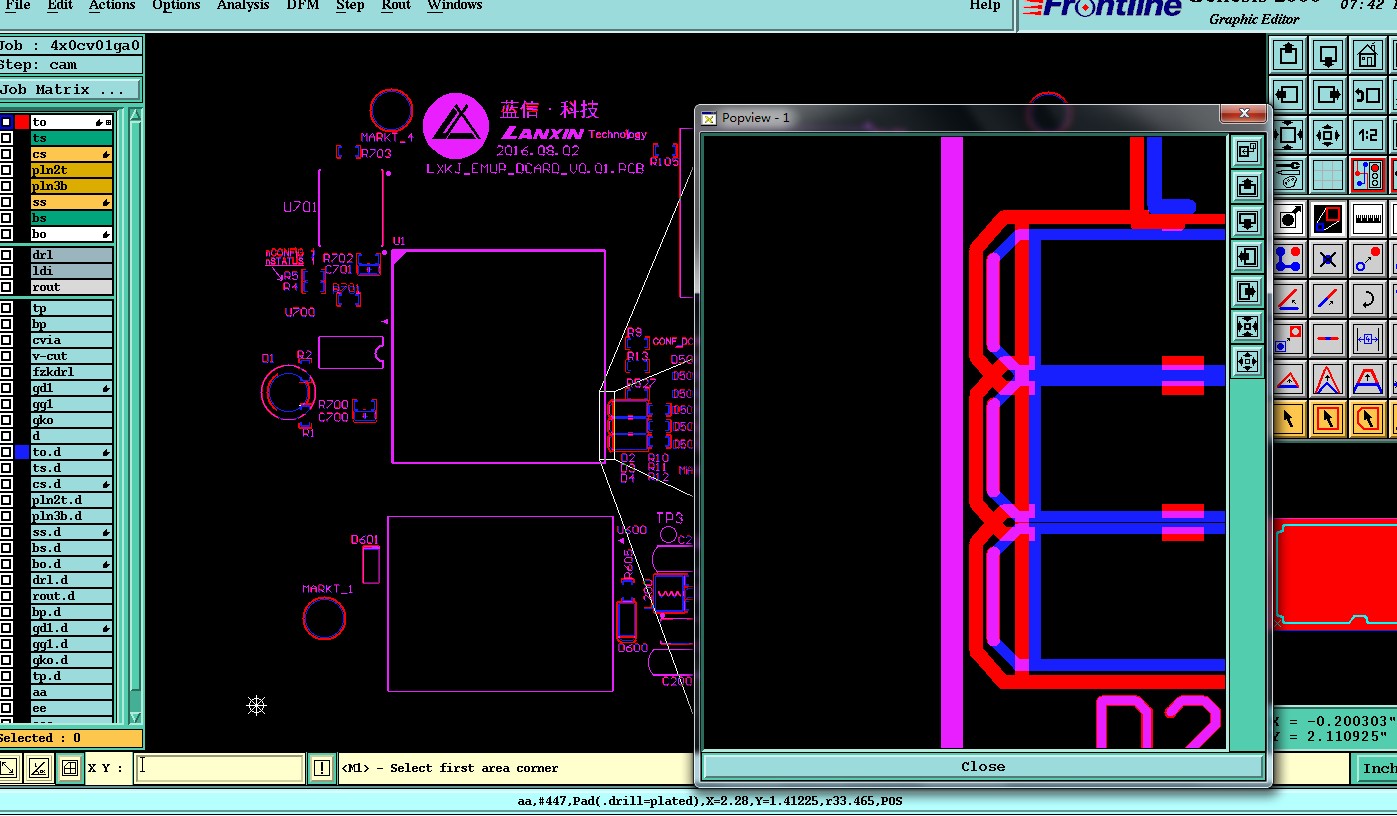
Task: Toggle checkbox for layer to.d
Action: 7,452
